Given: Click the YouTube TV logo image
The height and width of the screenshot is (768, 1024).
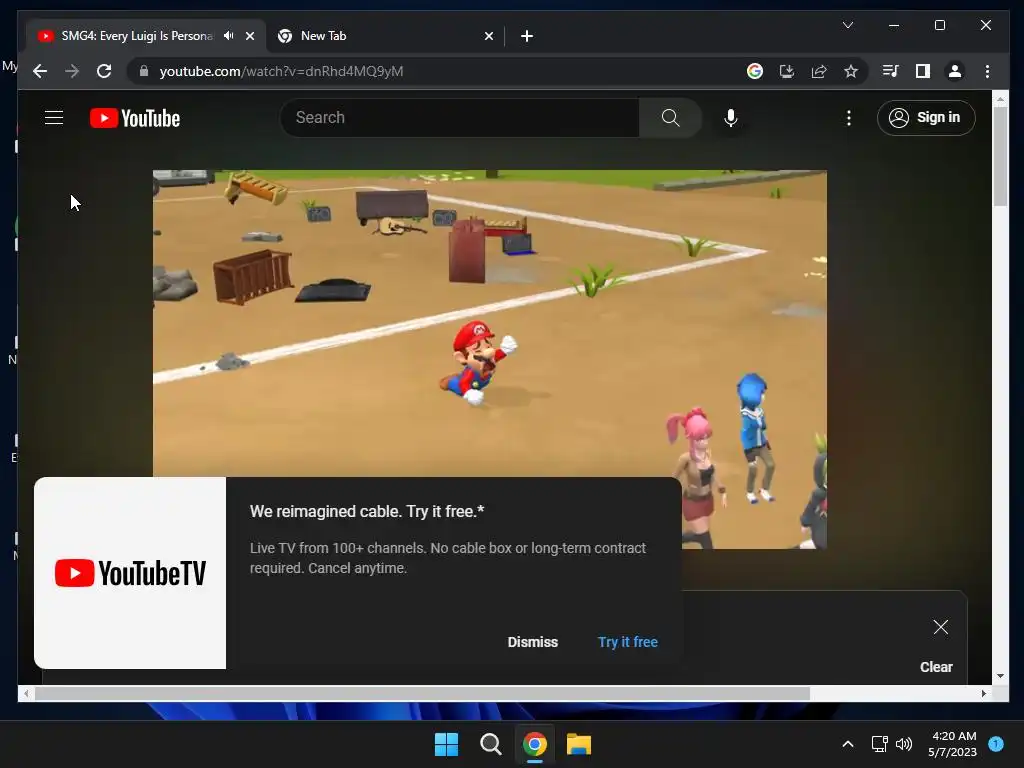Looking at the screenshot, I should (130, 573).
